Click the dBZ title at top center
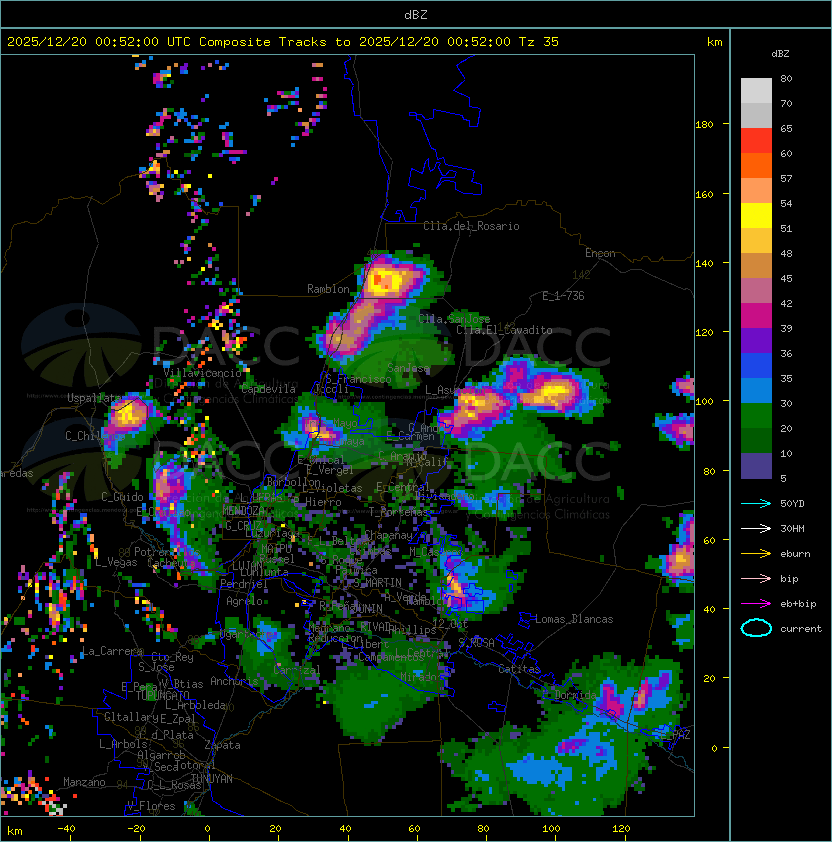Screen dimensions: 832x842 click(416, 14)
